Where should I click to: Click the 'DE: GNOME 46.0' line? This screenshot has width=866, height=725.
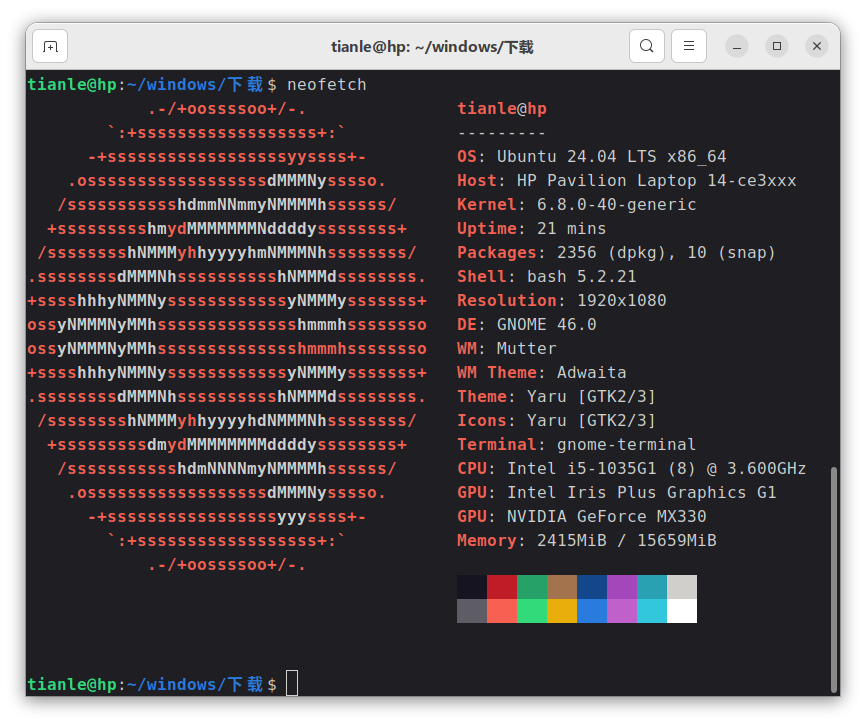pyautogui.click(x=527, y=325)
